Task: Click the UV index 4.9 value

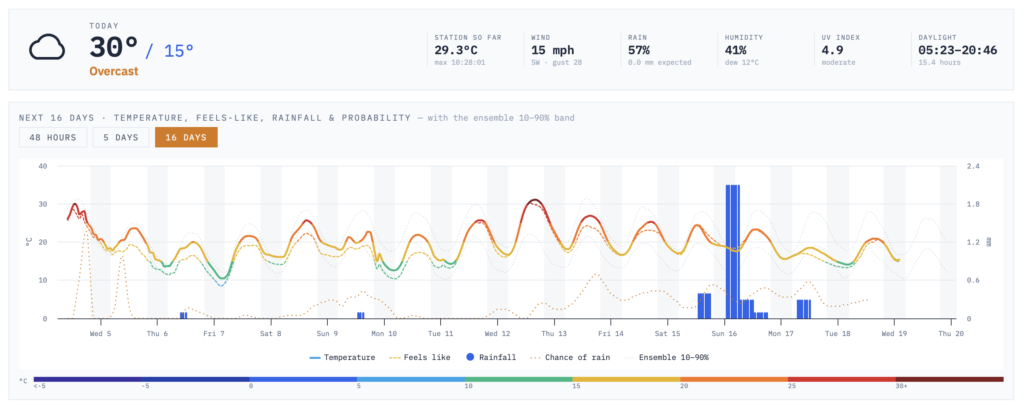Action: 831,50
